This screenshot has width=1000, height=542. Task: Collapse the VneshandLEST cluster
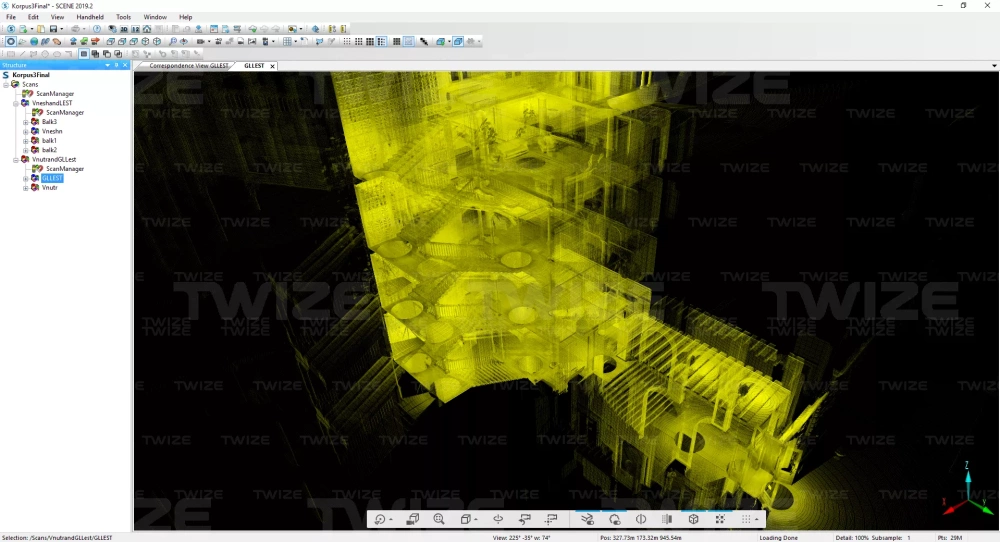[x=15, y=103]
